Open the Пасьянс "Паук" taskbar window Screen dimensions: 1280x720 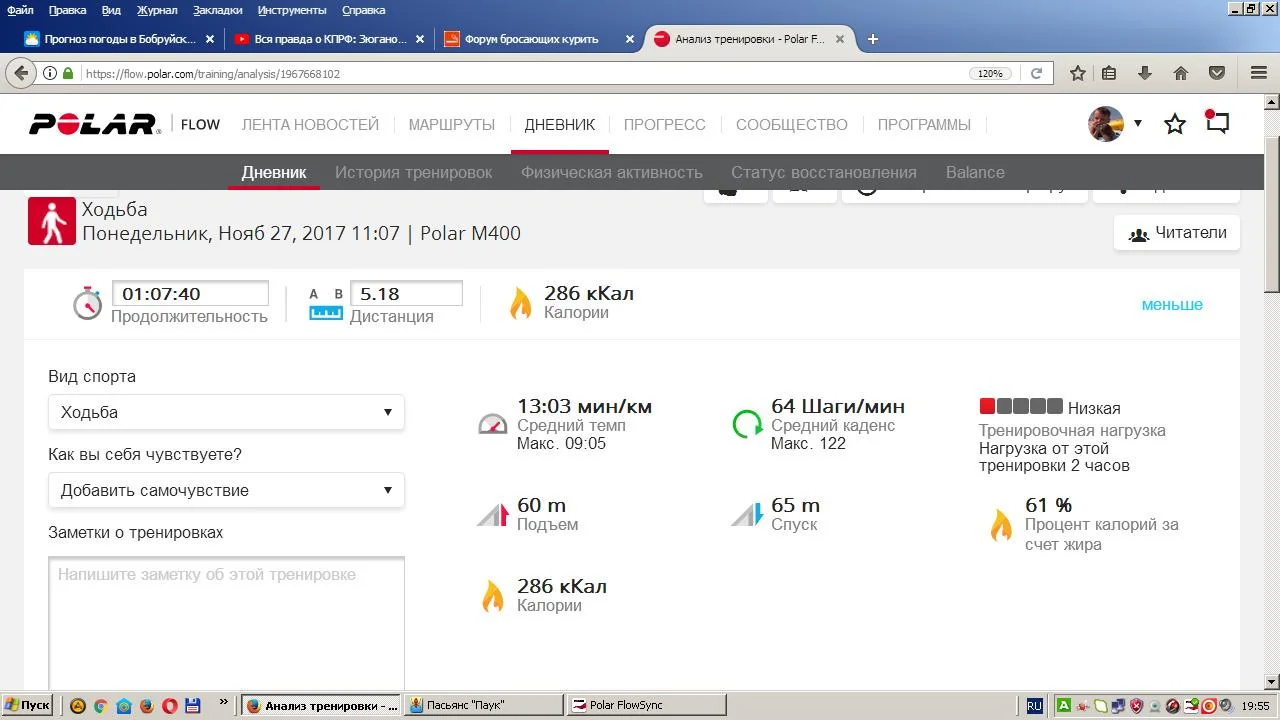pos(484,705)
